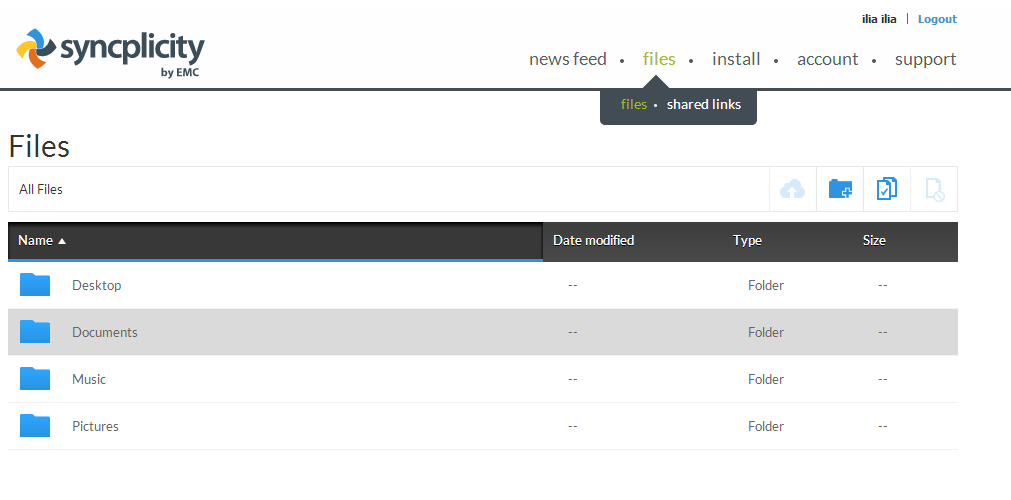Sort by Type column header
Screen dimensions: 1011x500
[747, 240]
